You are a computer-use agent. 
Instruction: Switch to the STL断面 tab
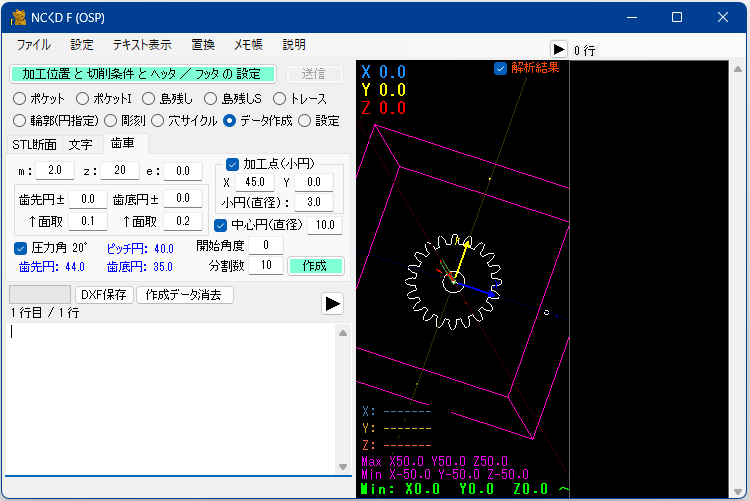(x=34, y=145)
